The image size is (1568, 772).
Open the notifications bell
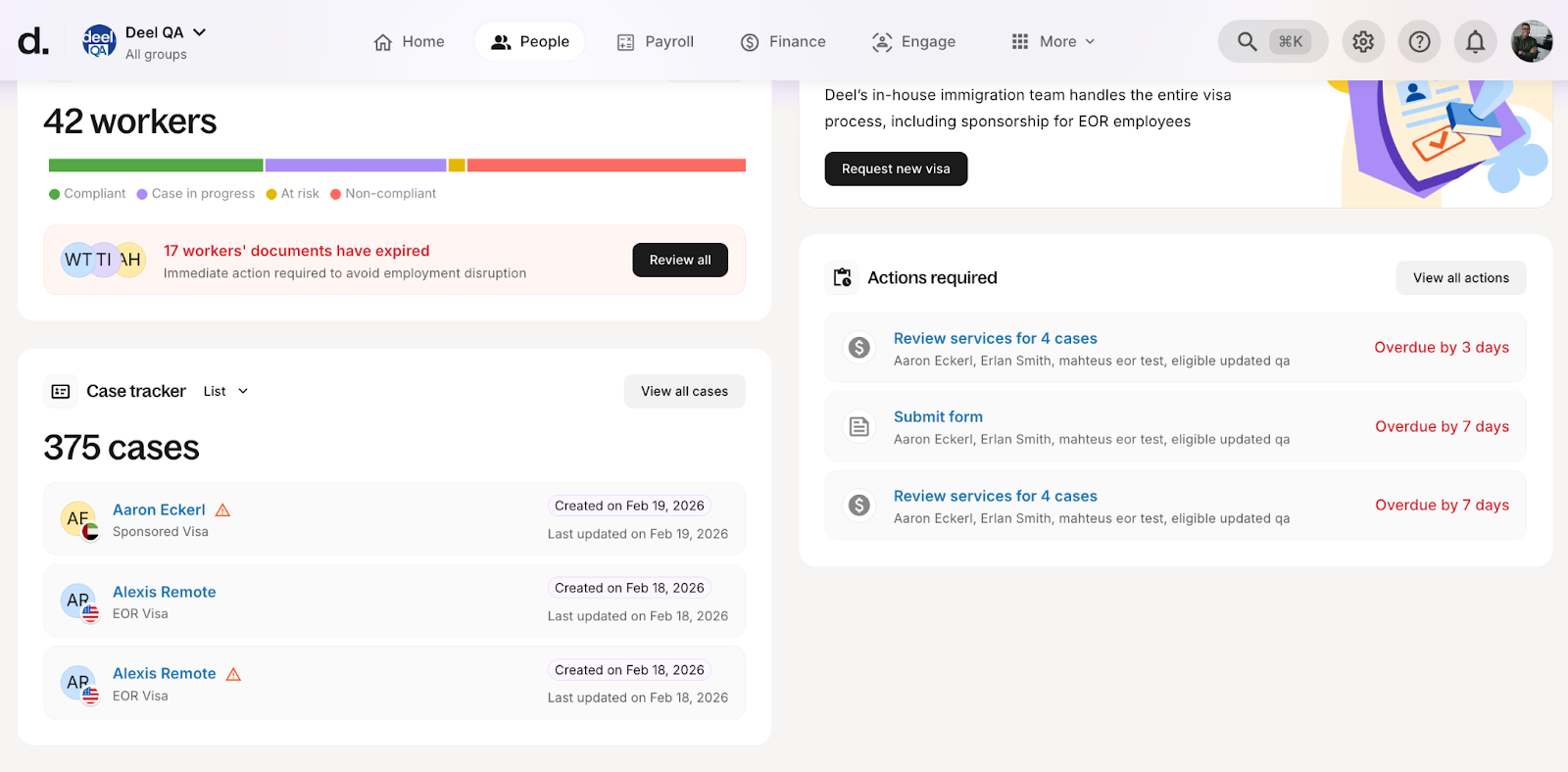pos(1475,41)
